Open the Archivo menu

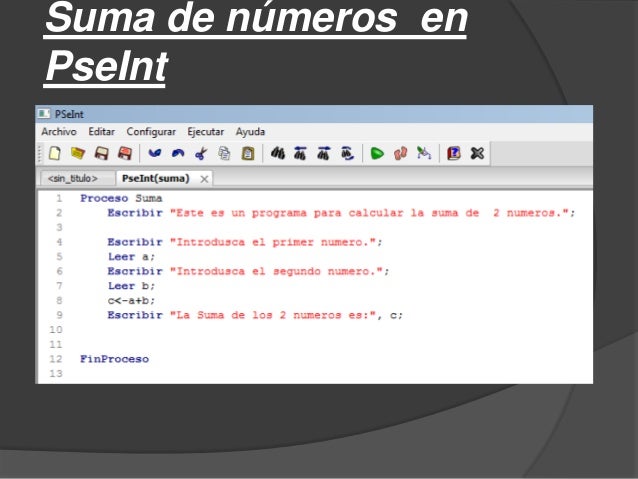tap(59, 132)
